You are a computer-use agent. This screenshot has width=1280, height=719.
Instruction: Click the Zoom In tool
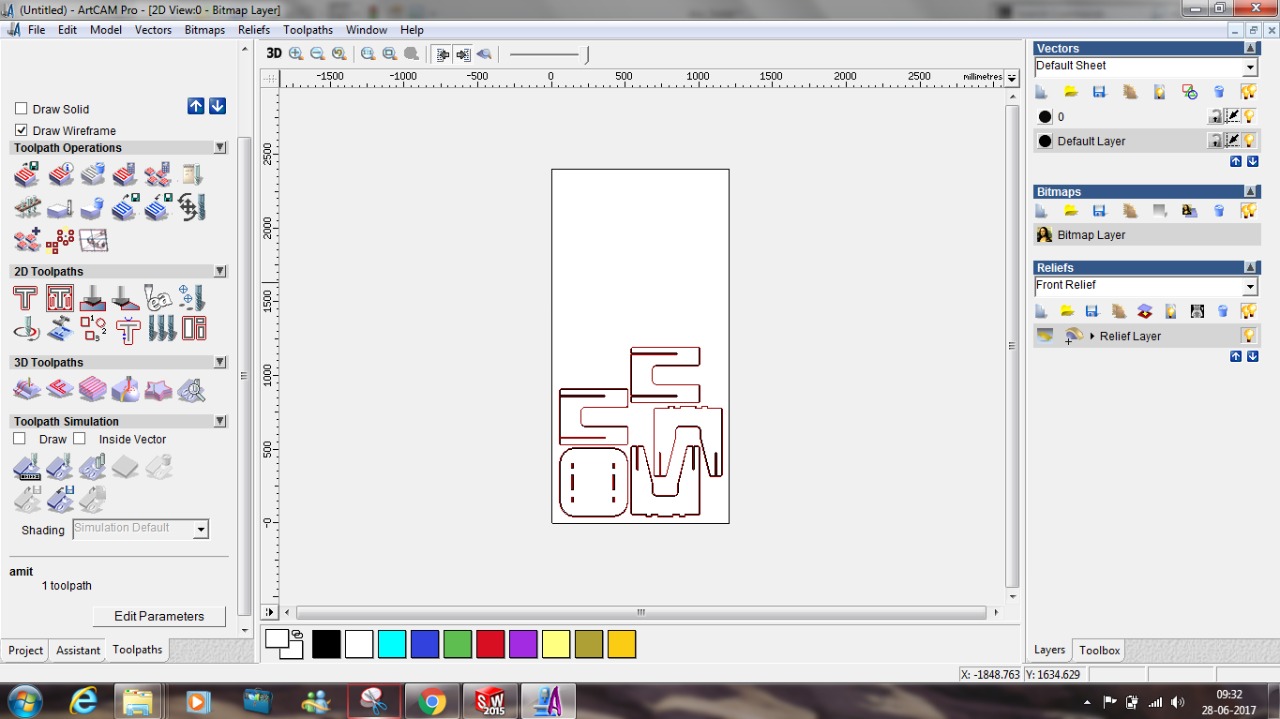(296, 54)
